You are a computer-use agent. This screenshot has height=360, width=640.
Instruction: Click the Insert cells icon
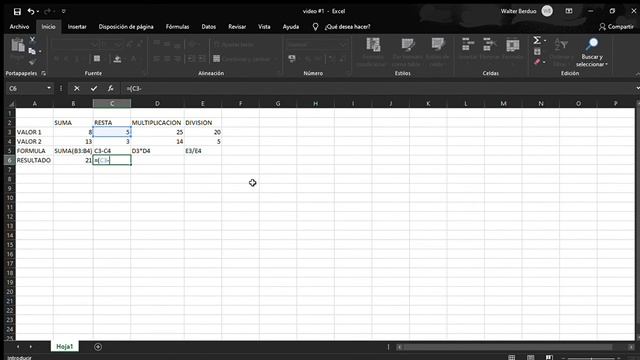[x=468, y=44]
